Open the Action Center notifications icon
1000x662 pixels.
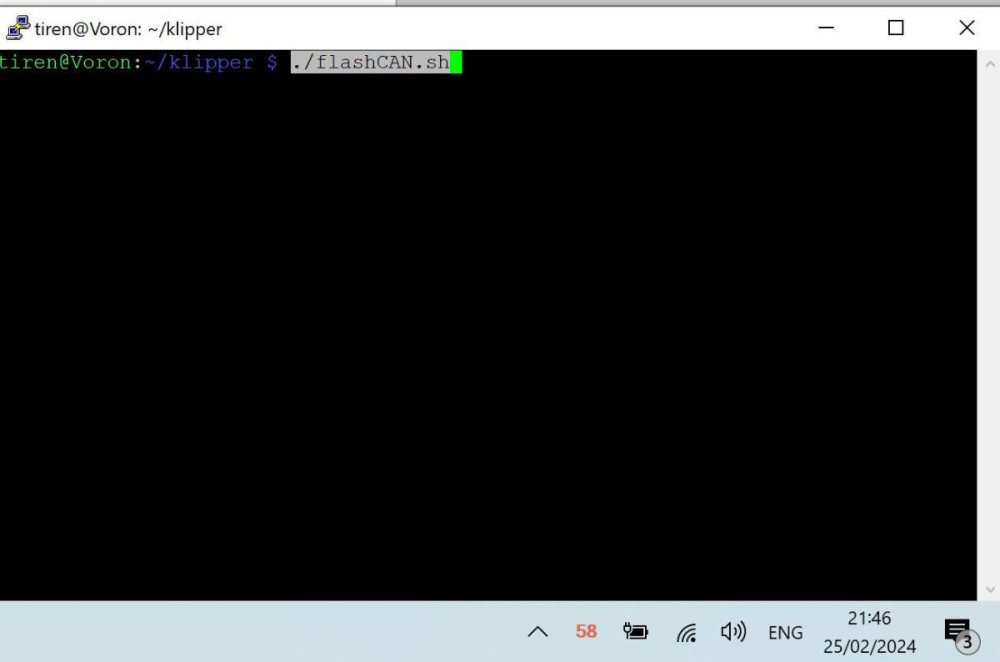(956, 630)
